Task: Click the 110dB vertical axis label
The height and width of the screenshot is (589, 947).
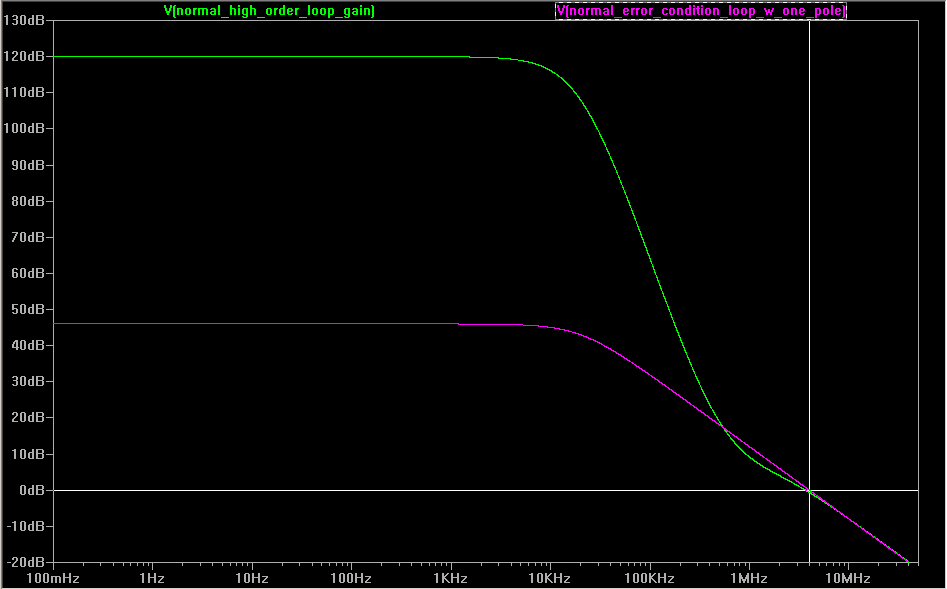Action: coord(24,92)
